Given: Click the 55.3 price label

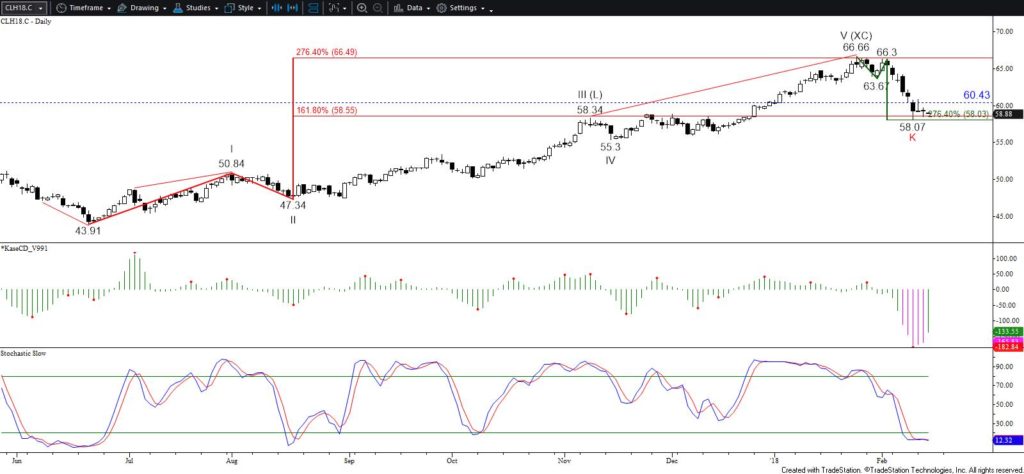Looking at the screenshot, I should coord(610,147).
